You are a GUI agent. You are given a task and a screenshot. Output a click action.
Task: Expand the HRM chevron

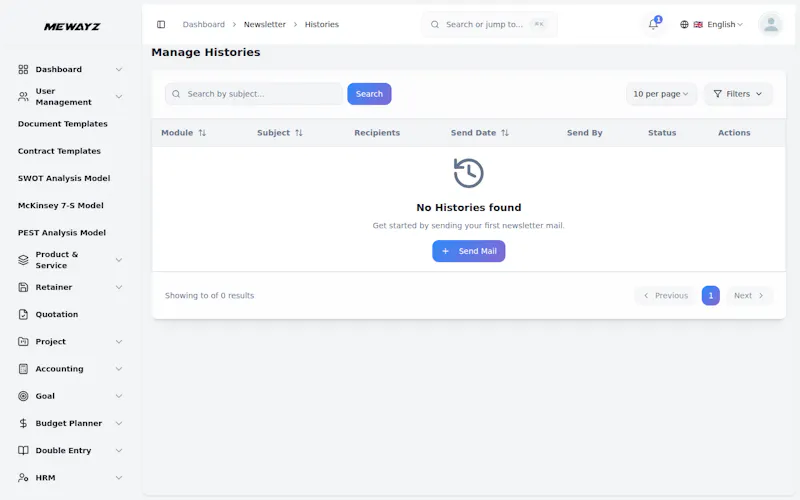[x=119, y=478]
